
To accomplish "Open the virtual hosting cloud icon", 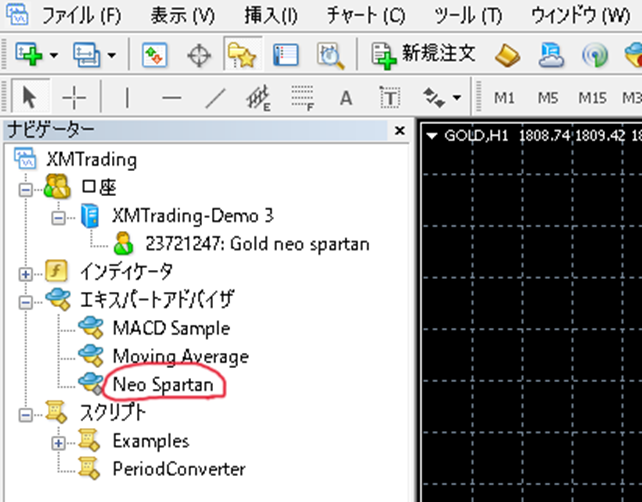I will click(551, 55).
